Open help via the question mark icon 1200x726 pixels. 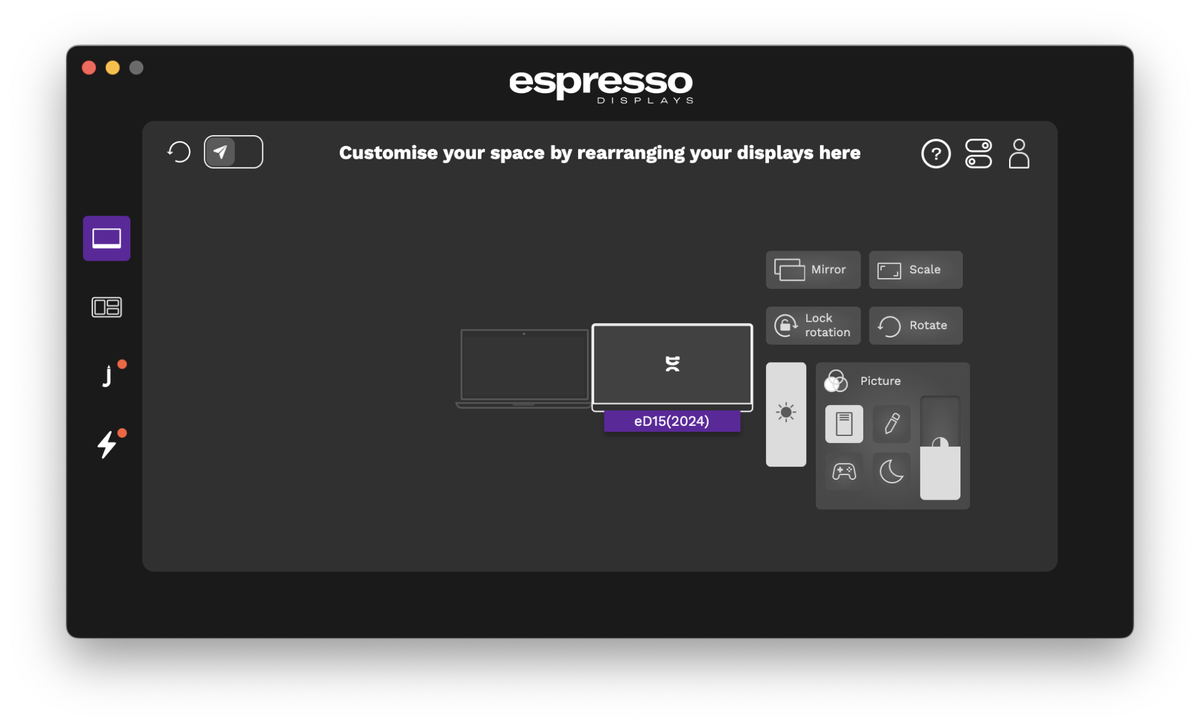click(x=935, y=153)
